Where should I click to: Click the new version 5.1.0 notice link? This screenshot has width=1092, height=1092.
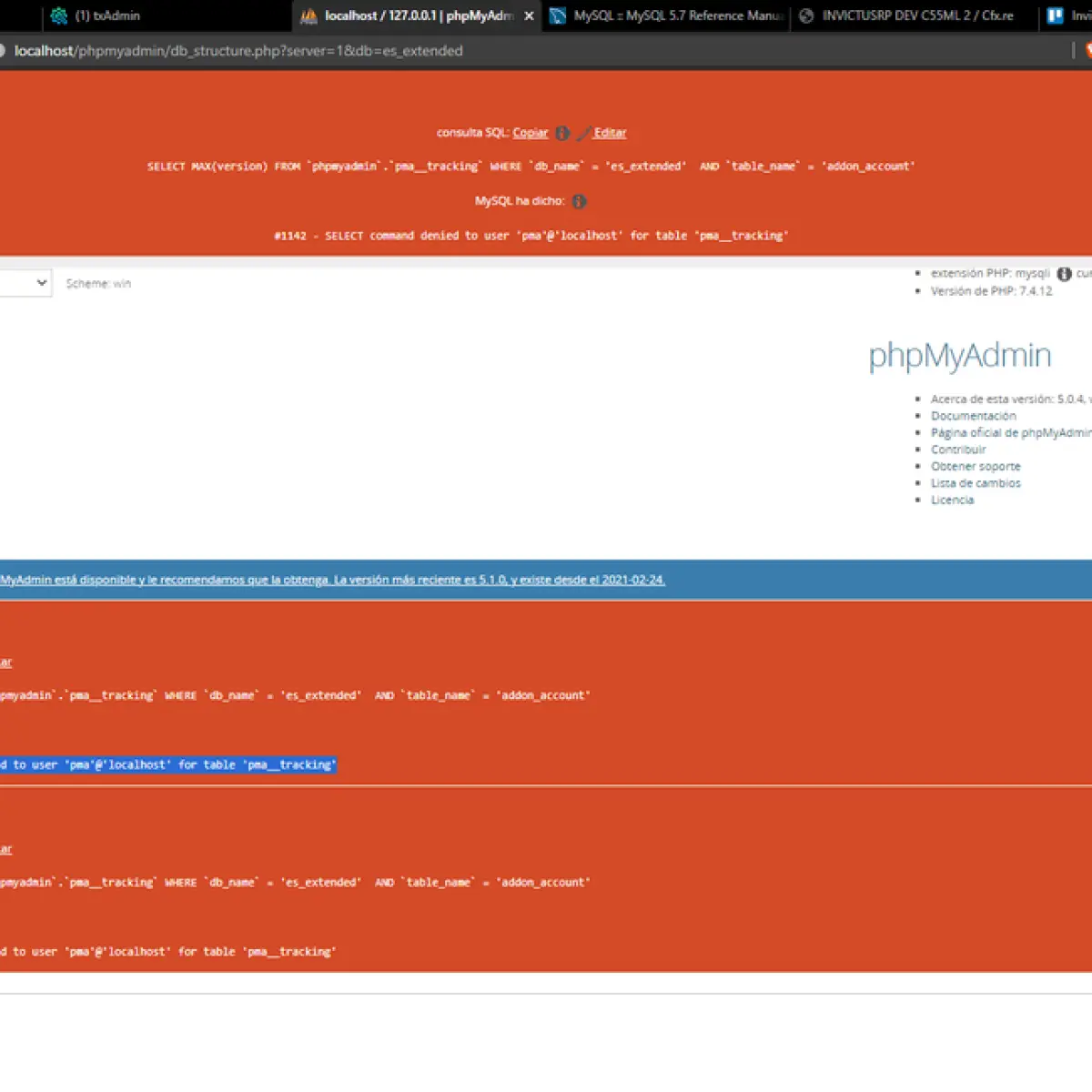coord(332,580)
